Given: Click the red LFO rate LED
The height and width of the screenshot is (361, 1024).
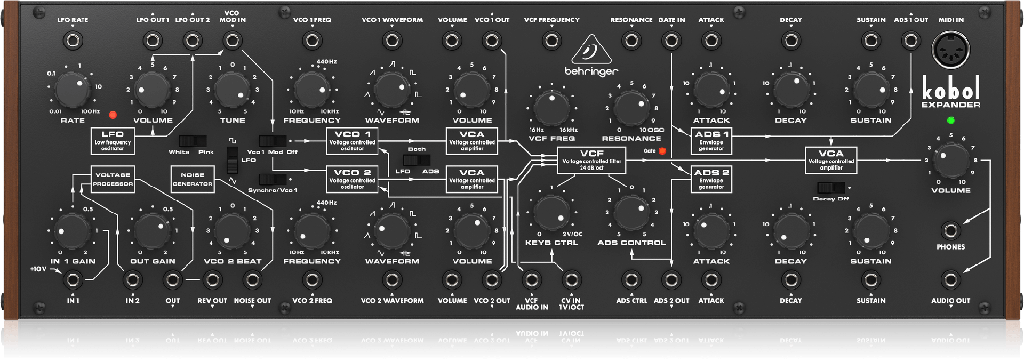Looking at the screenshot, I should (113, 114).
